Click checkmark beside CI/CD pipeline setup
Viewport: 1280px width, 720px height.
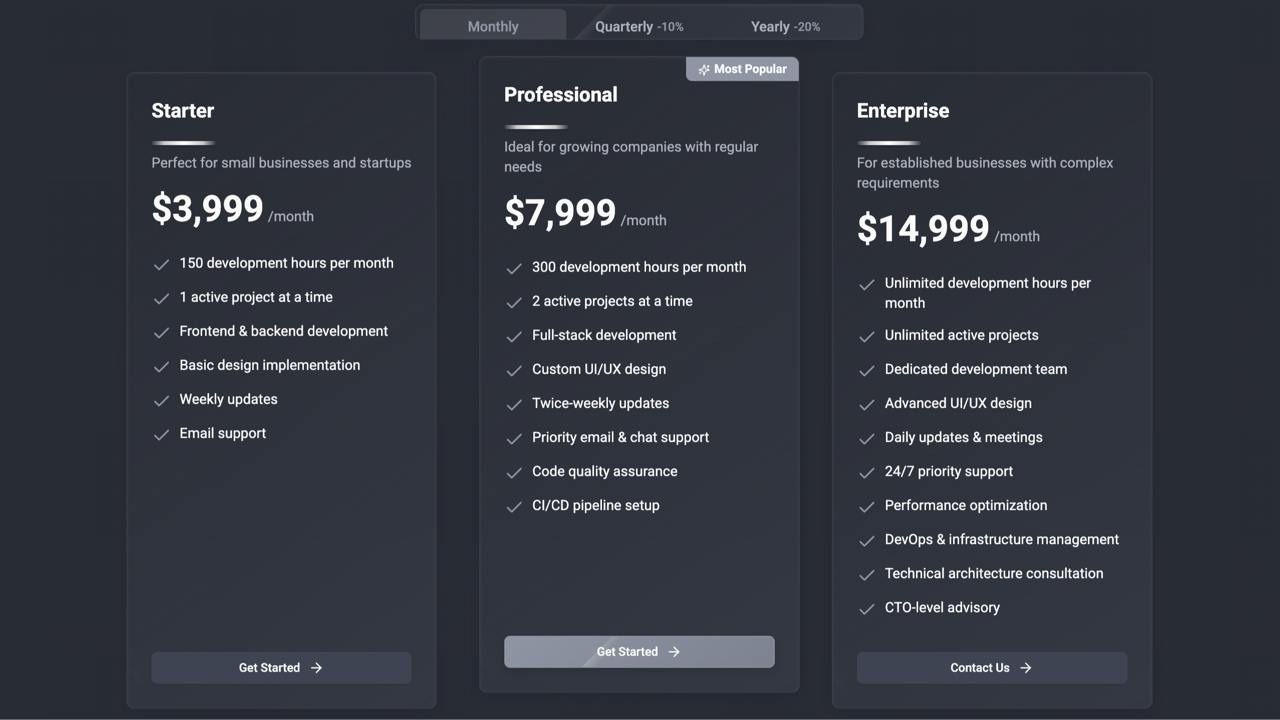coord(514,506)
